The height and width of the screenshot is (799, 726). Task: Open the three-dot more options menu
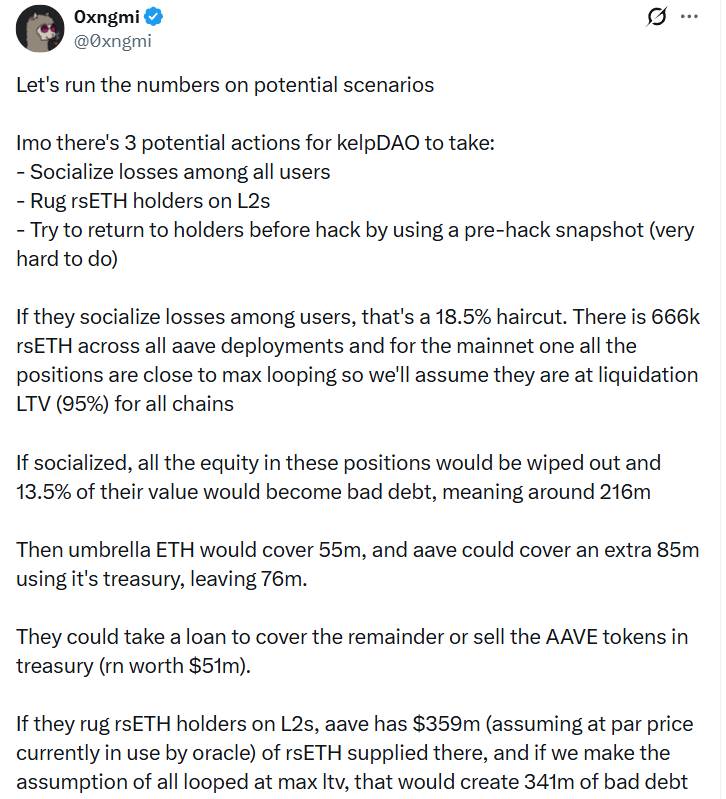click(689, 17)
